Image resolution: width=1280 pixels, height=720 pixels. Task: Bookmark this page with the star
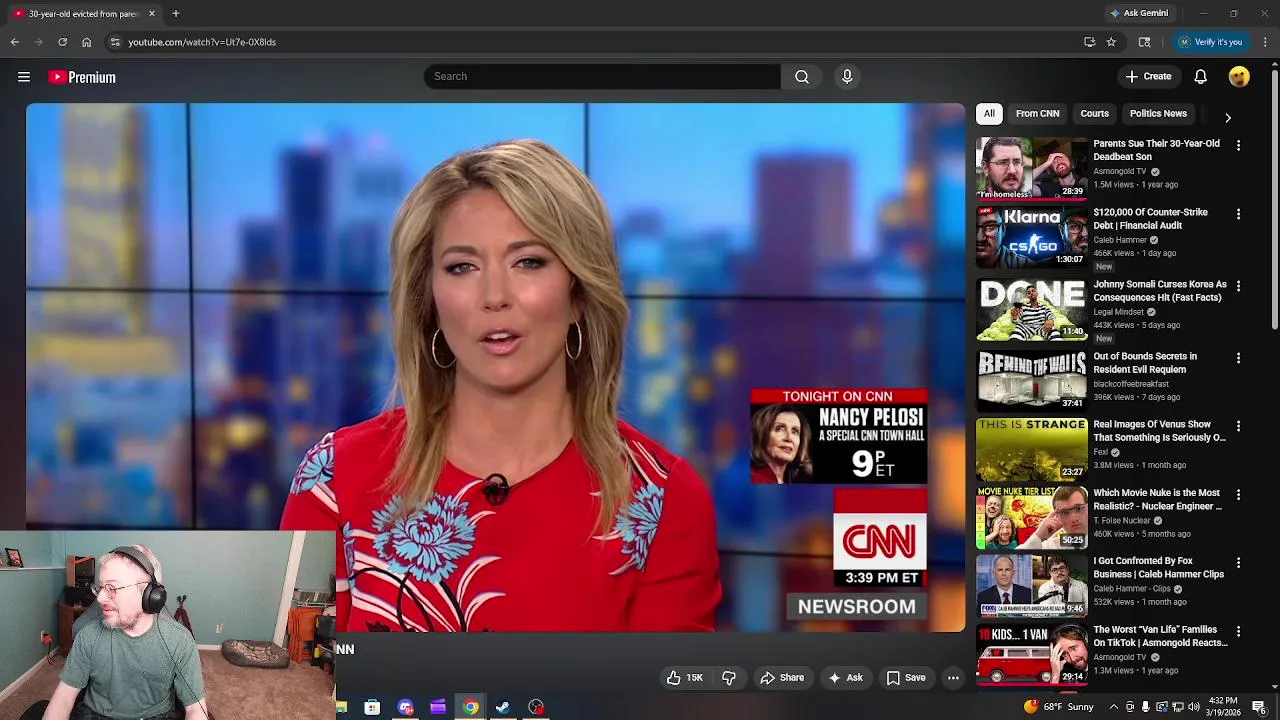pos(1111,42)
